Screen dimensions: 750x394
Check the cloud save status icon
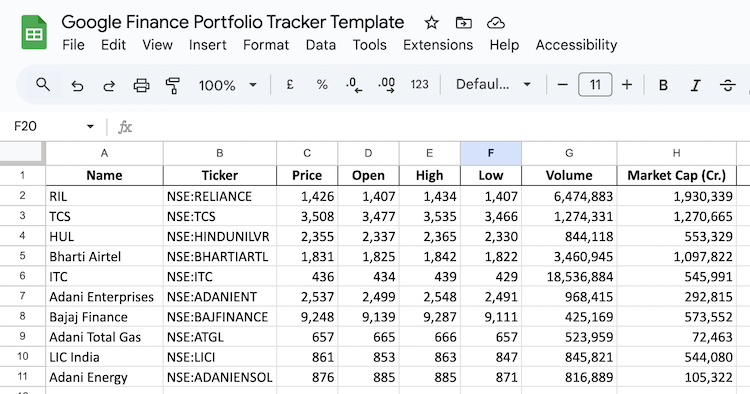[496, 22]
